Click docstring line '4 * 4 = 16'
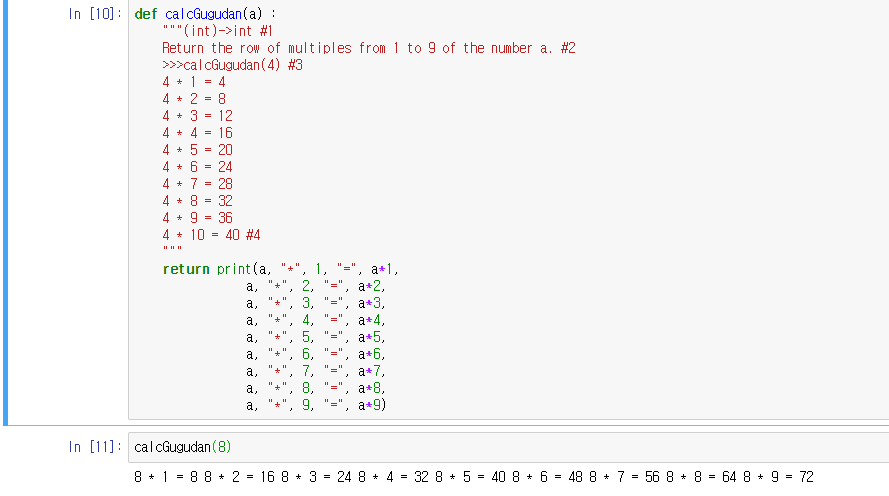Screen dimensions: 889x496 [197, 133]
